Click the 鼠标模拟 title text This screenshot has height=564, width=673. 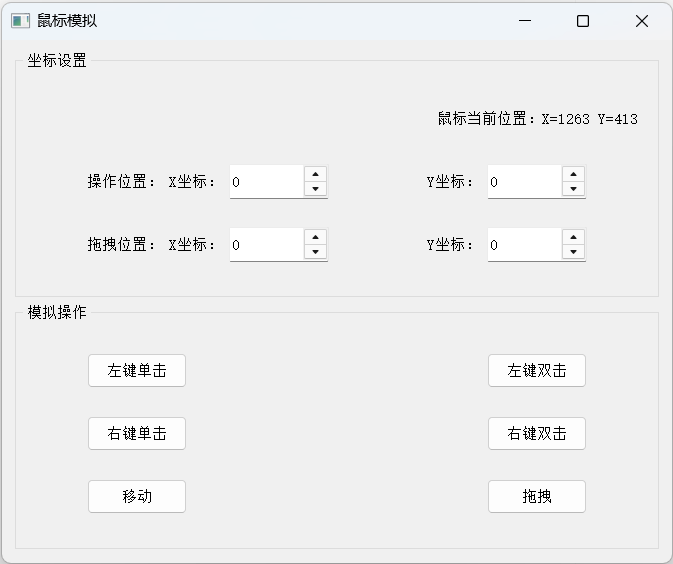pyautogui.click(x=67, y=21)
